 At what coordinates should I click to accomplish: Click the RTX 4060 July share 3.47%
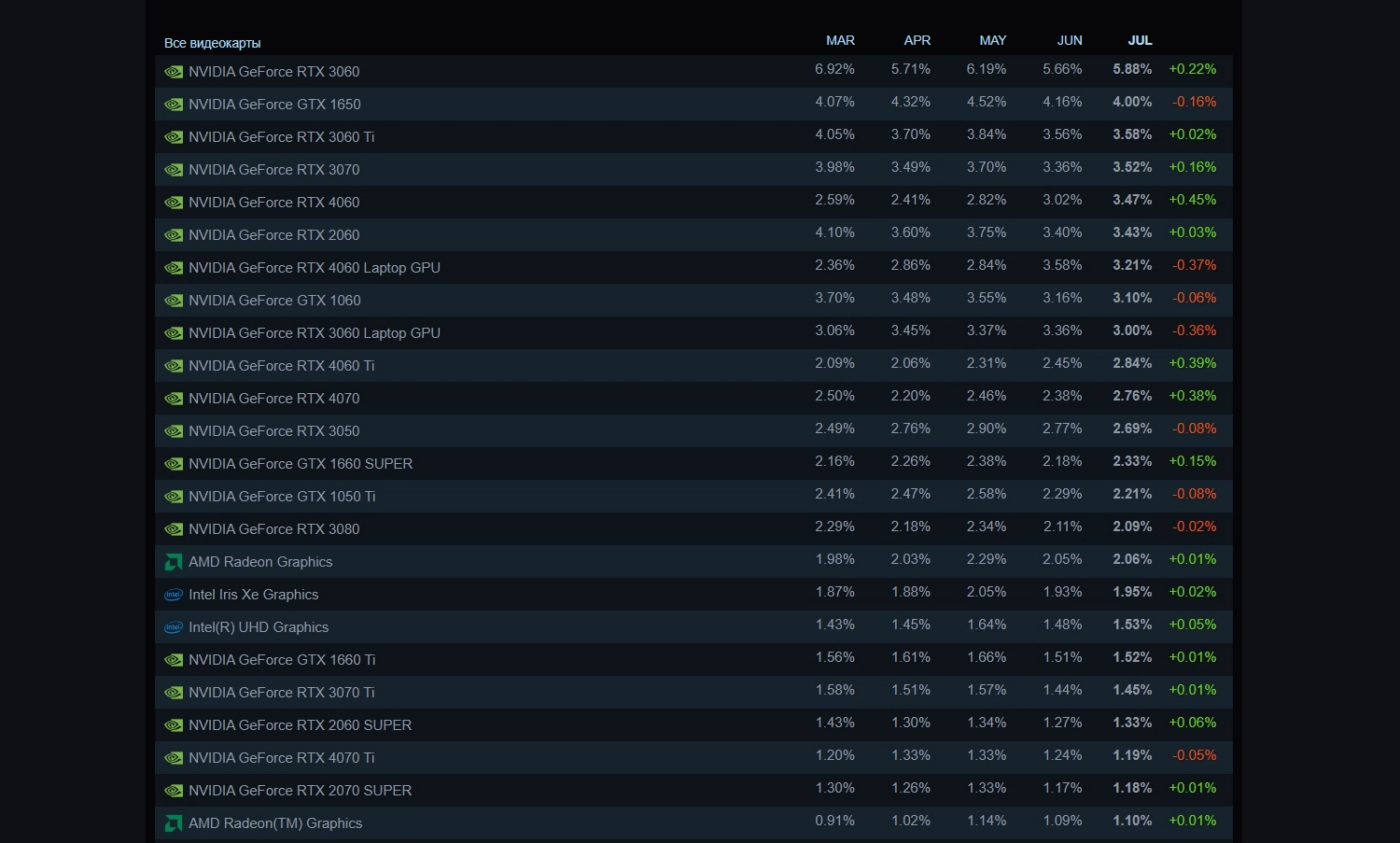pyautogui.click(x=1132, y=200)
